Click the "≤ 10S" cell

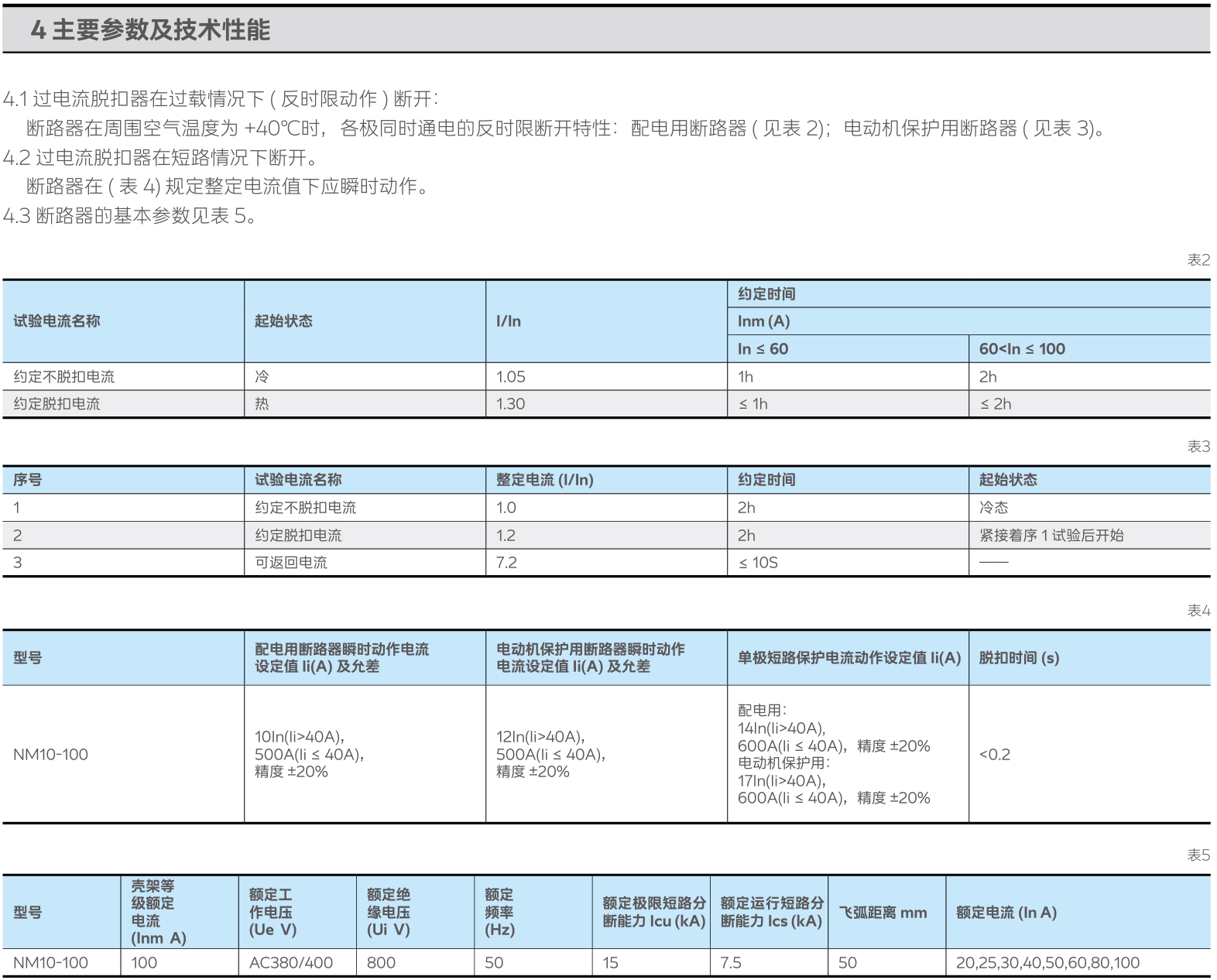pos(758,563)
